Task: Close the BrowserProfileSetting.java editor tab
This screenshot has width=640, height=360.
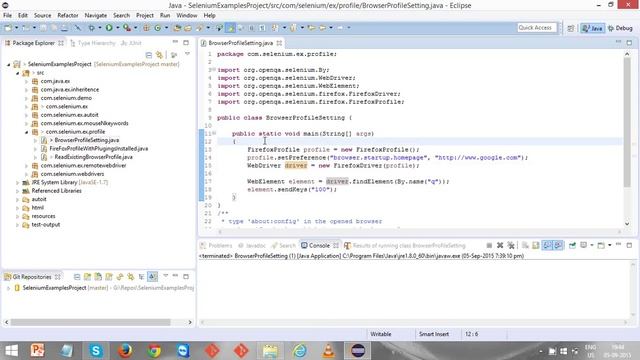Action: click(279, 43)
